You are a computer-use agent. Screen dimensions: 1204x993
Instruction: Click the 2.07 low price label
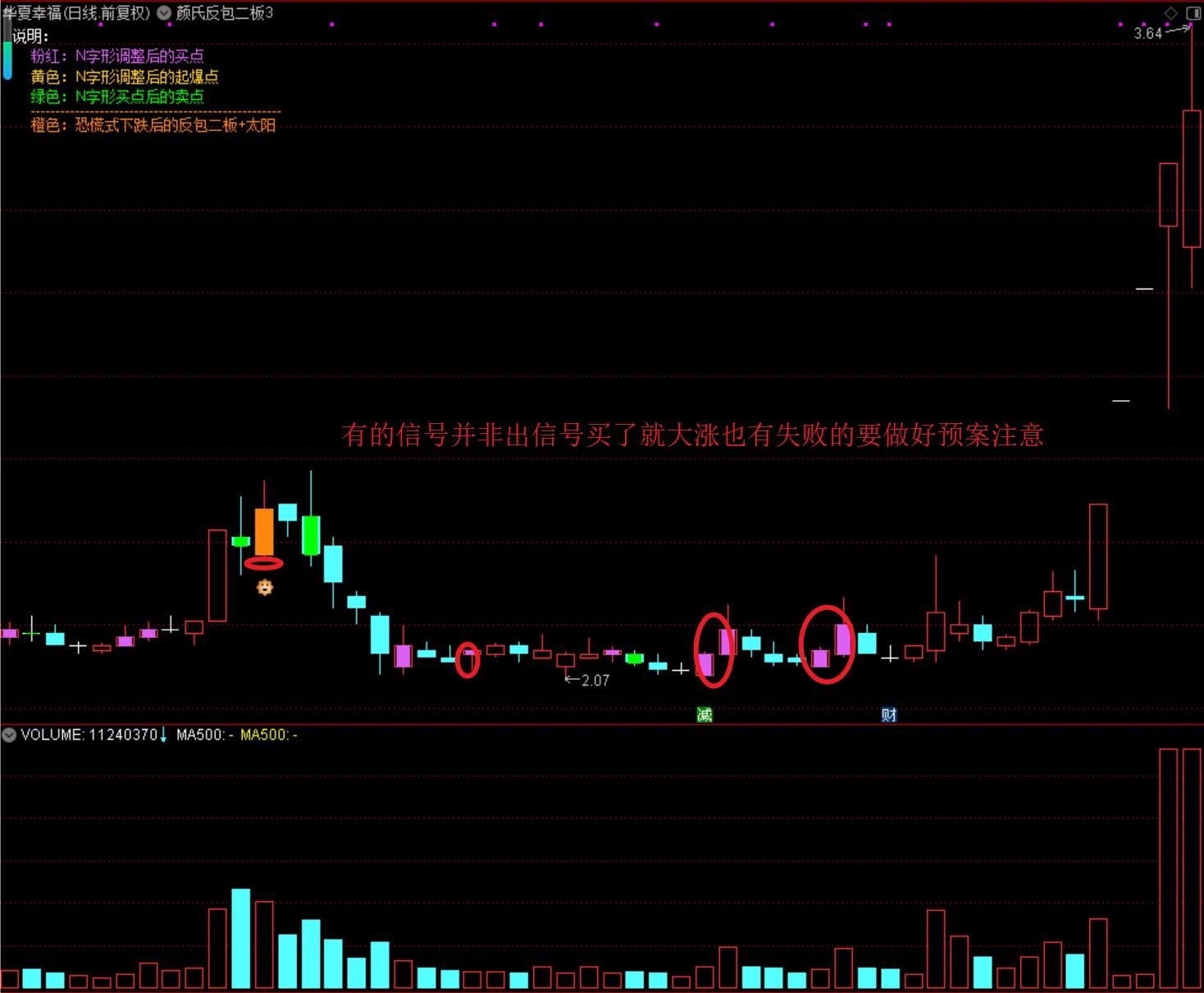coord(595,681)
